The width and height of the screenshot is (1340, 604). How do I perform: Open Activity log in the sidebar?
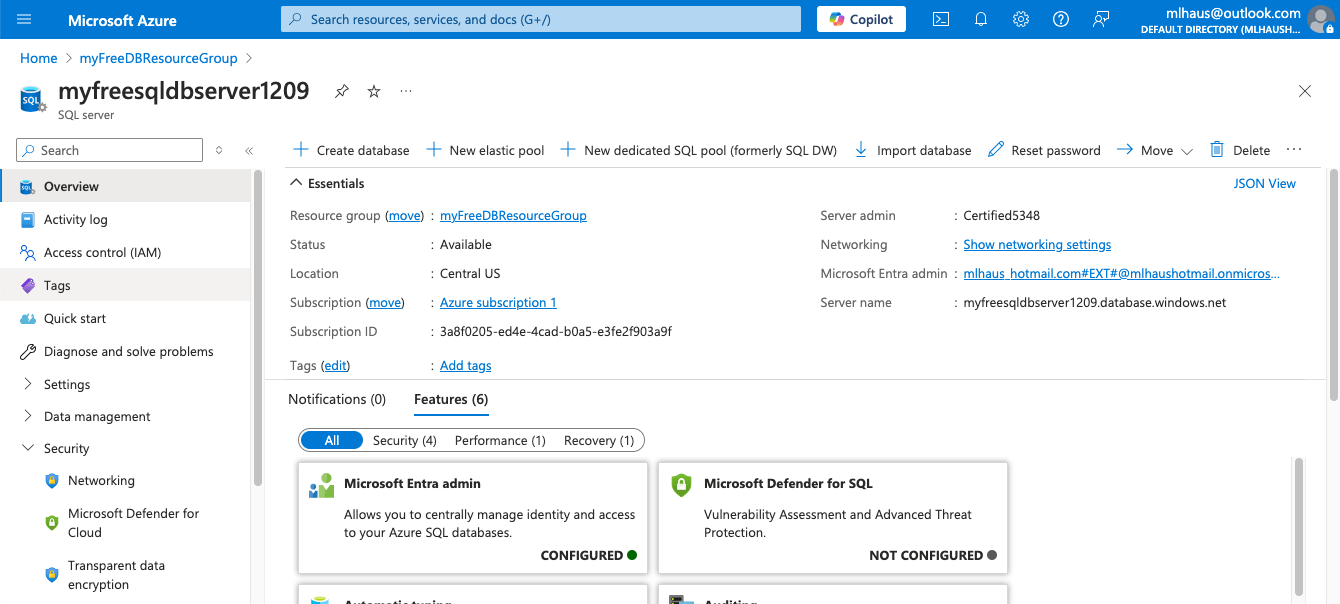tap(125, 219)
